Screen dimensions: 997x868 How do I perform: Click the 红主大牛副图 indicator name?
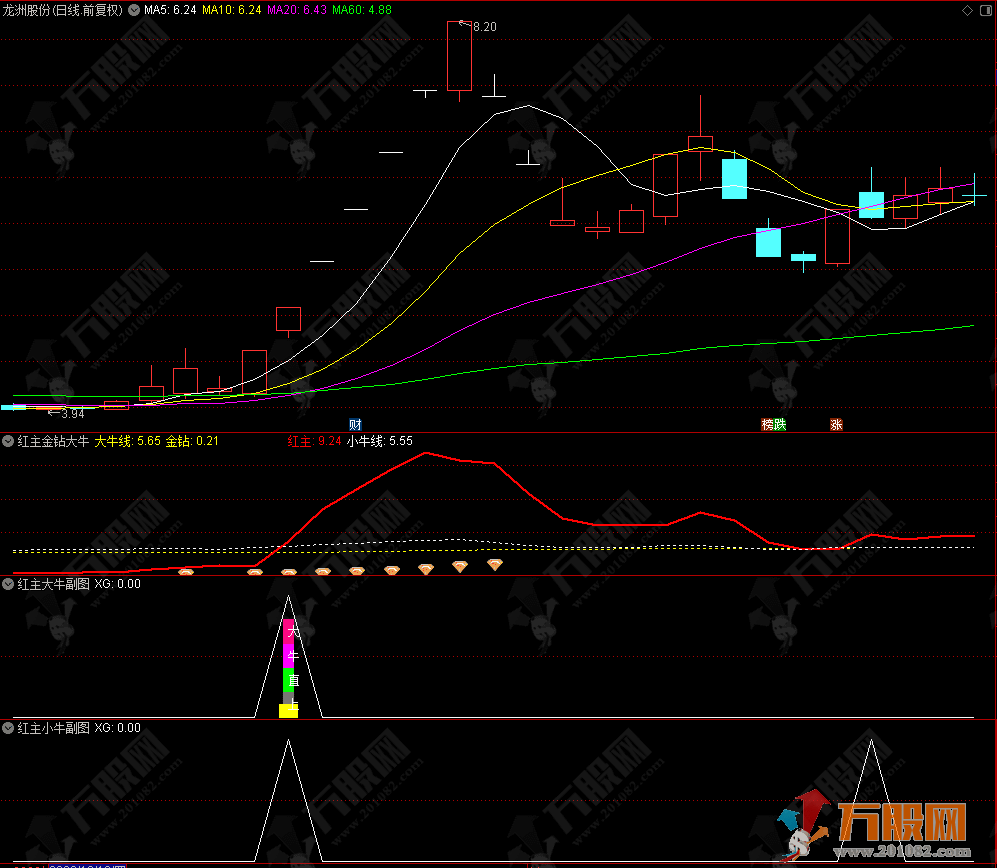coord(53,584)
